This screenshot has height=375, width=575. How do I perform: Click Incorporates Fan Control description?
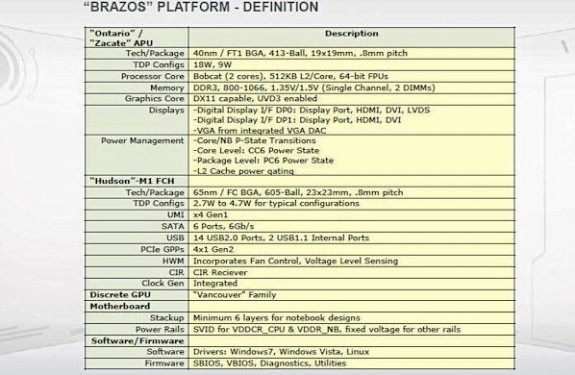pyautogui.click(x=295, y=261)
